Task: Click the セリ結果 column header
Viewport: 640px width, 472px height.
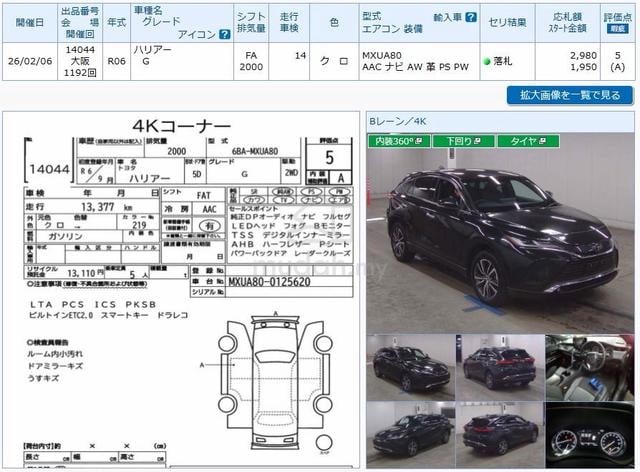Action: (507, 22)
